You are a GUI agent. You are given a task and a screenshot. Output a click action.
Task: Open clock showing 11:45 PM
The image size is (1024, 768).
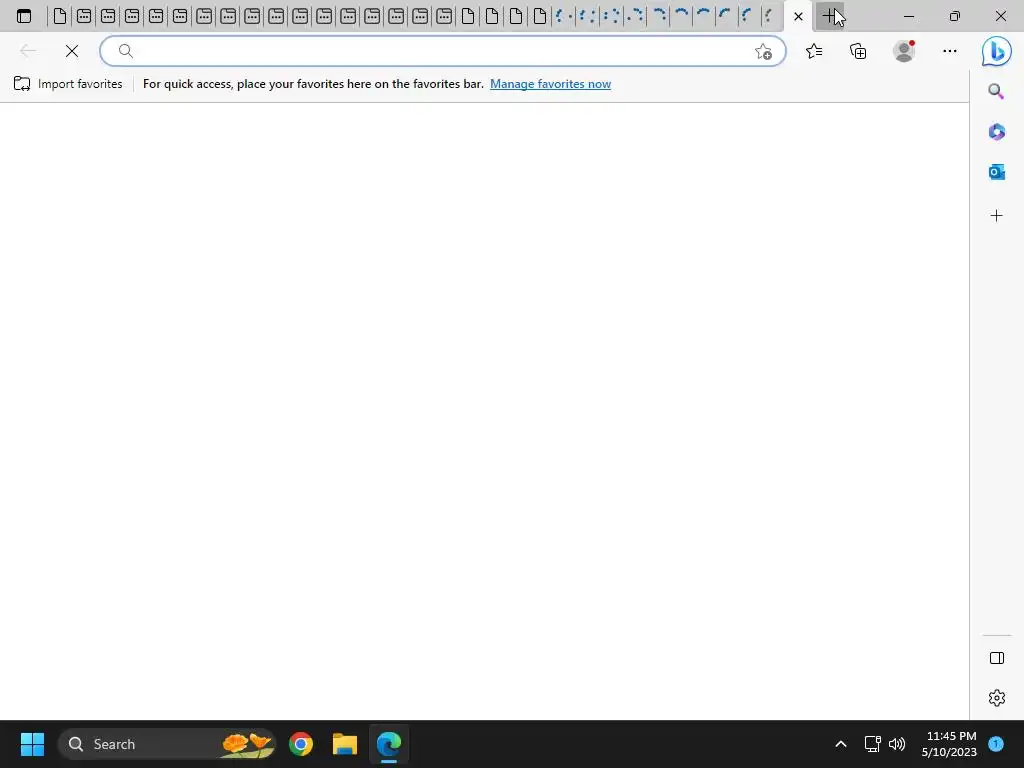click(x=950, y=744)
